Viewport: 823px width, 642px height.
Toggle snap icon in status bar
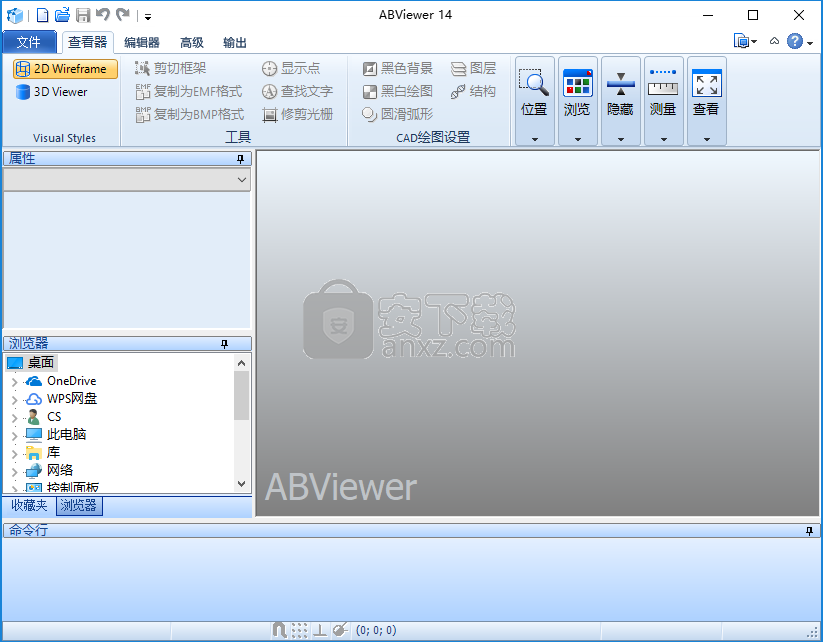tap(279, 630)
